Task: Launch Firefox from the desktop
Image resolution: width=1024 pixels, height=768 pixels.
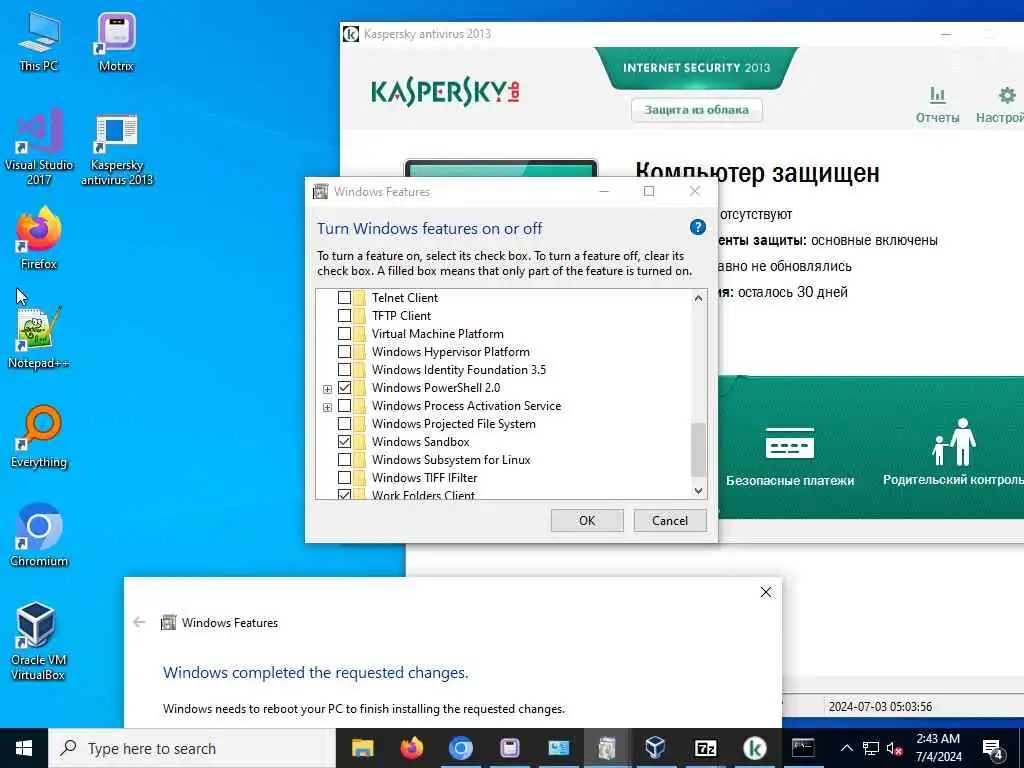Action: point(39,238)
